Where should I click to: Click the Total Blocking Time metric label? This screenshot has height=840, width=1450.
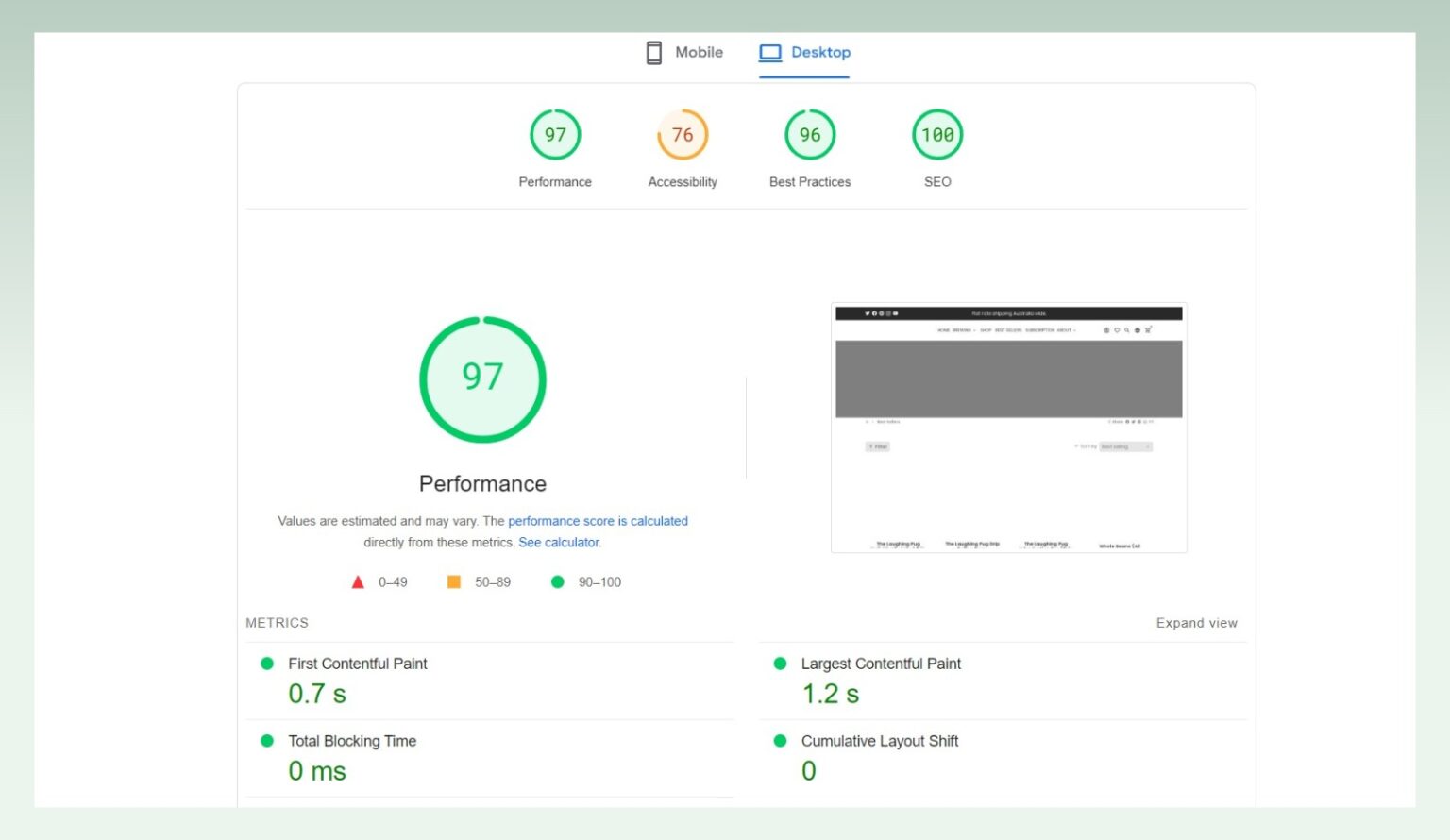pos(352,741)
